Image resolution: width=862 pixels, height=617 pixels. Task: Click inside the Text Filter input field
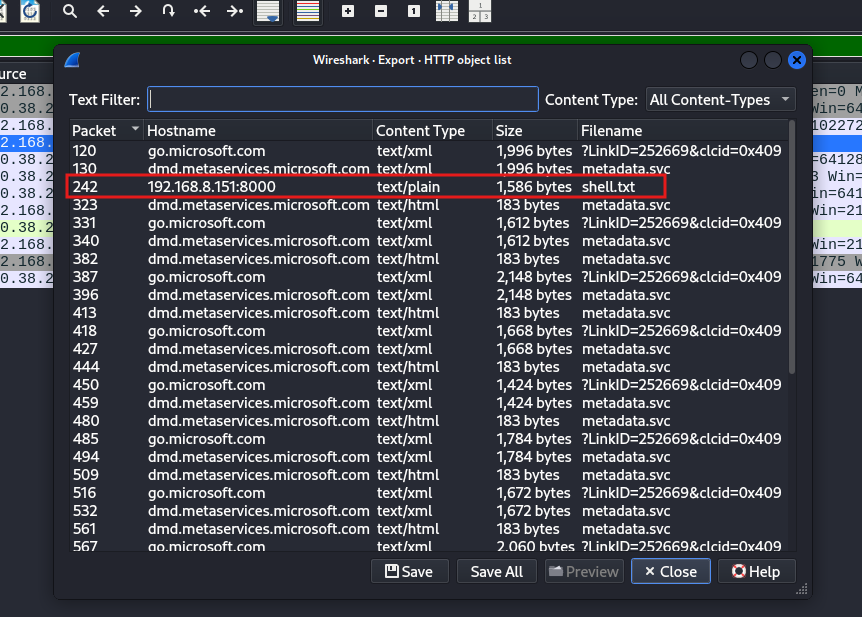(343, 98)
